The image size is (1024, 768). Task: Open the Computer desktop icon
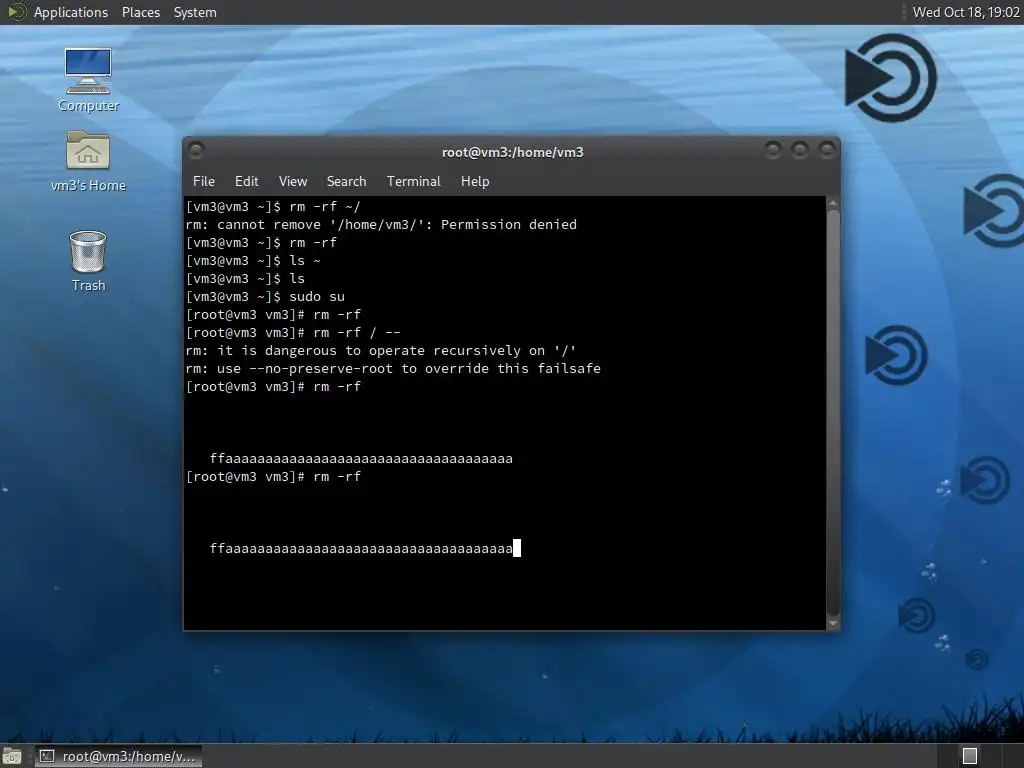88,80
